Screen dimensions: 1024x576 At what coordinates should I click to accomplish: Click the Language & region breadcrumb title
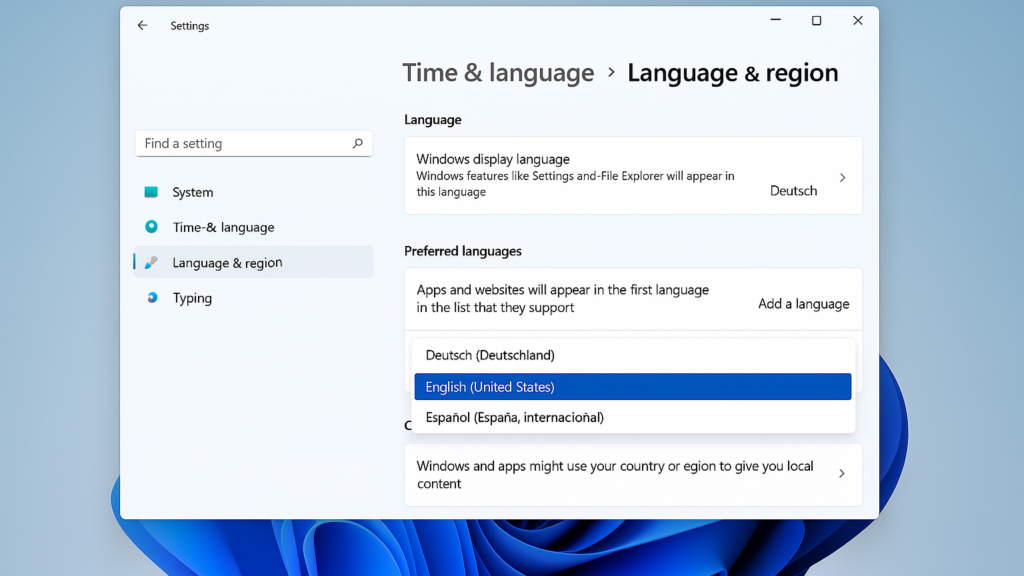(x=733, y=72)
